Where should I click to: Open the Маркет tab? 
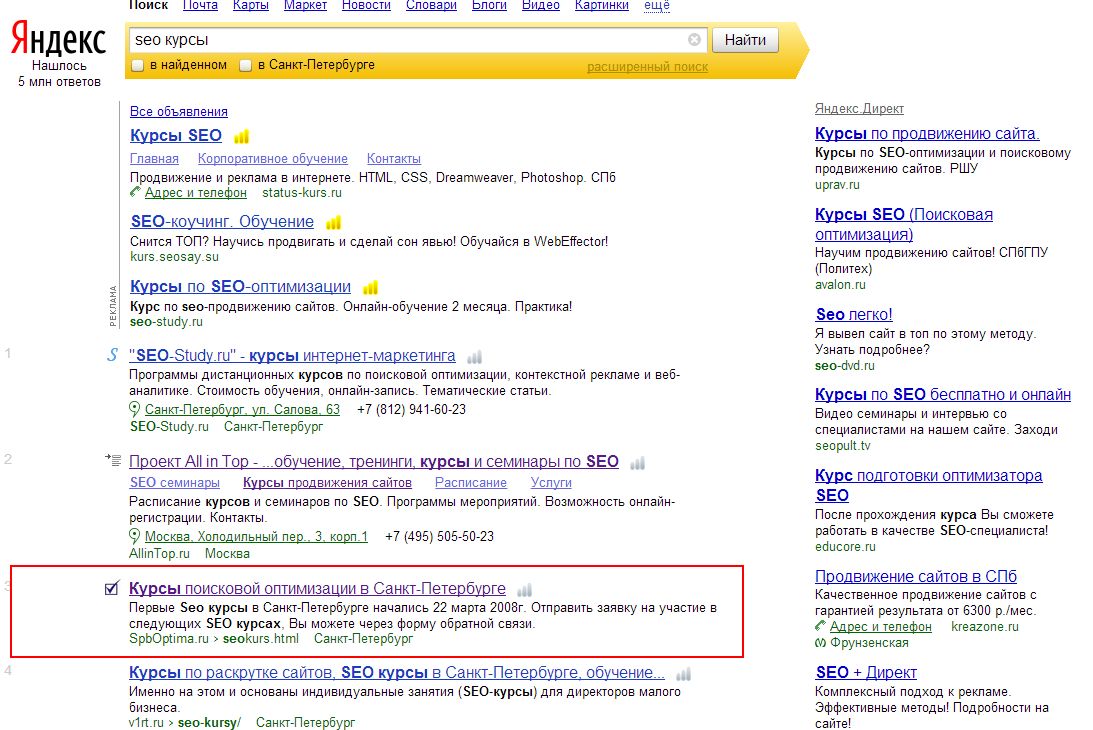tap(305, 6)
